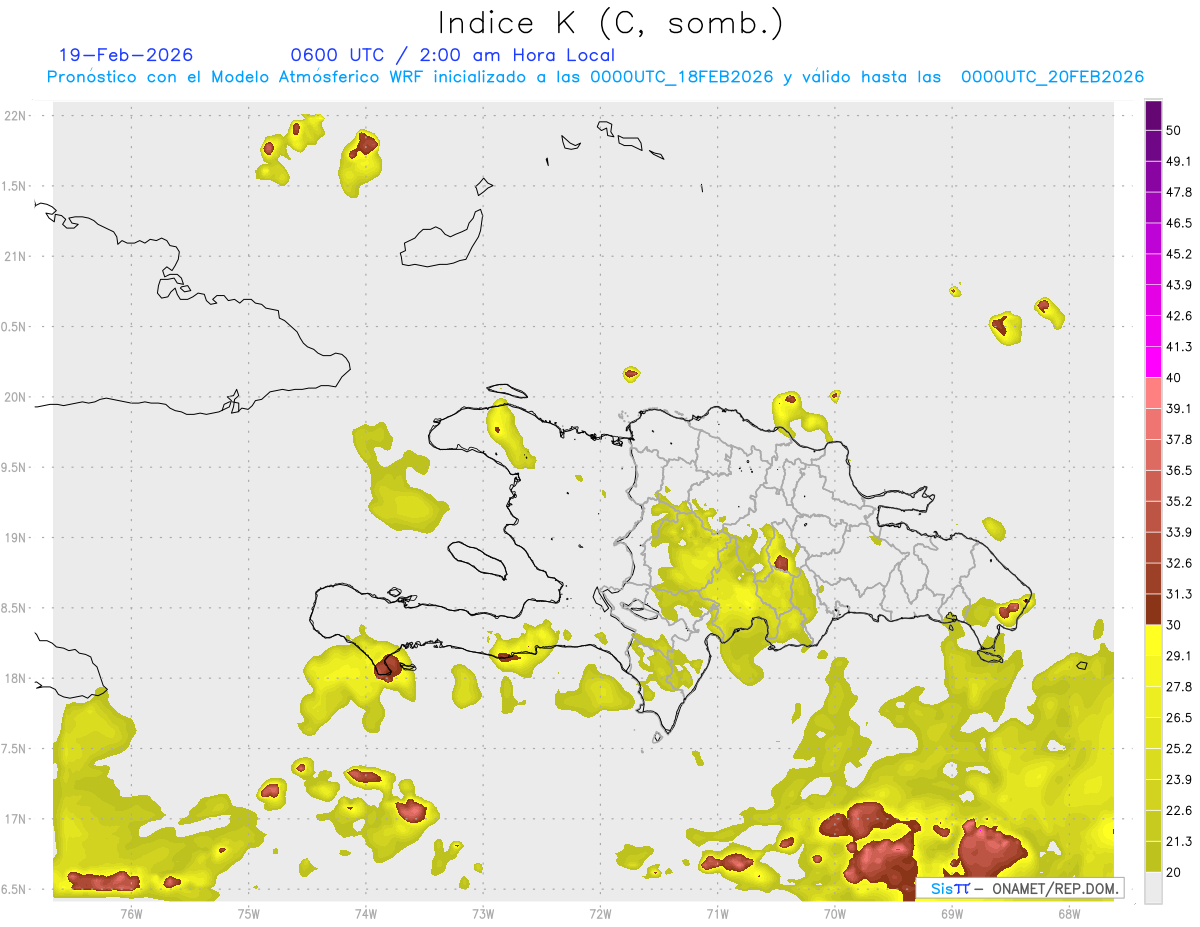
Task: Click the colorbar value '22.6'
Action: [1179, 811]
